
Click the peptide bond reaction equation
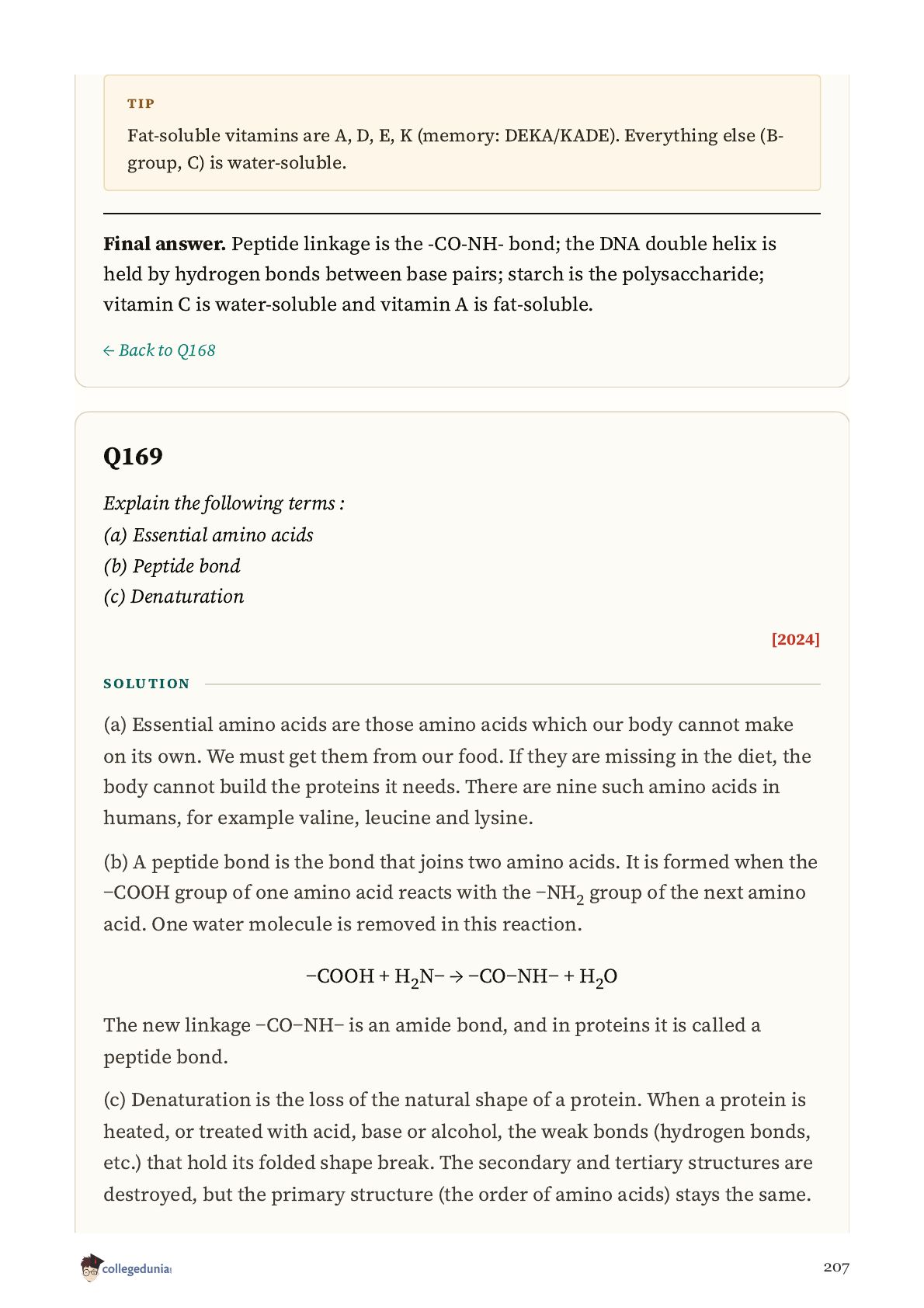(x=462, y=977)
